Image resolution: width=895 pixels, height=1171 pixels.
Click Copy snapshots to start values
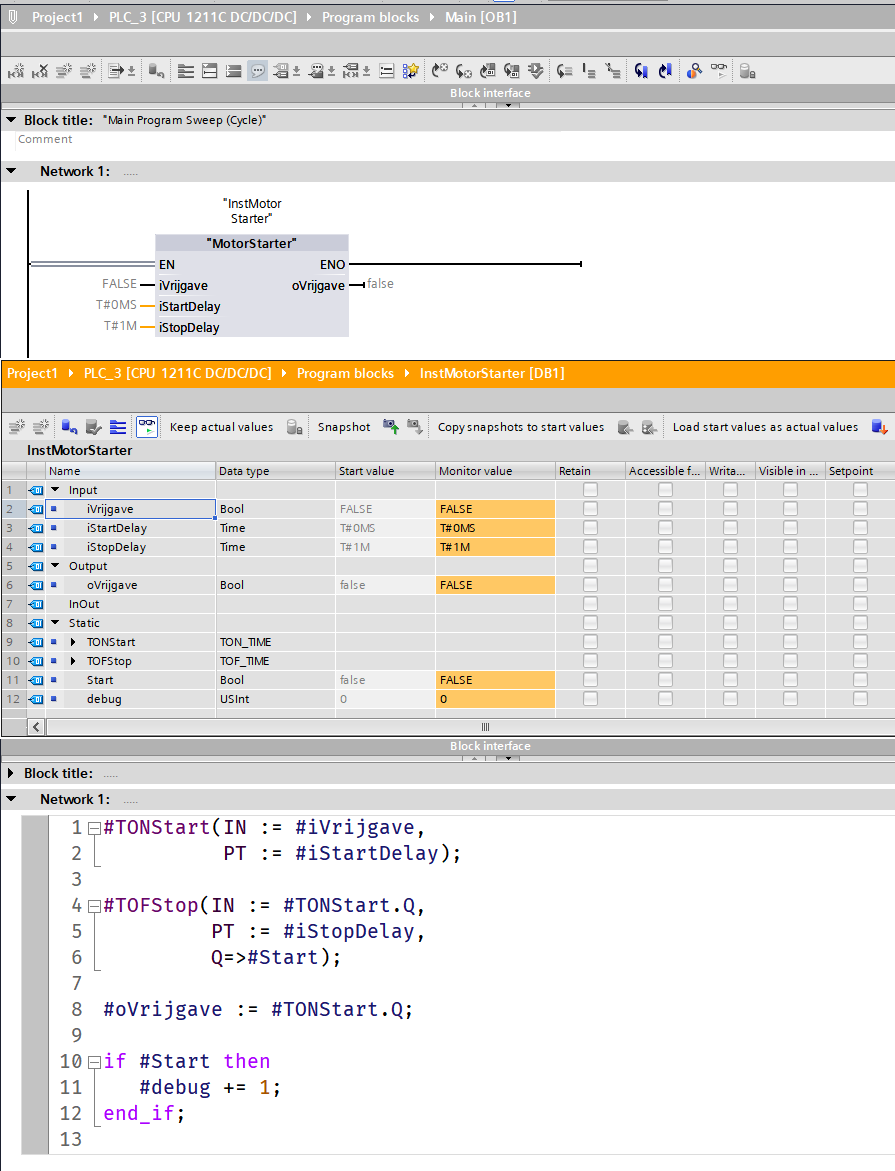click(520, 427)
